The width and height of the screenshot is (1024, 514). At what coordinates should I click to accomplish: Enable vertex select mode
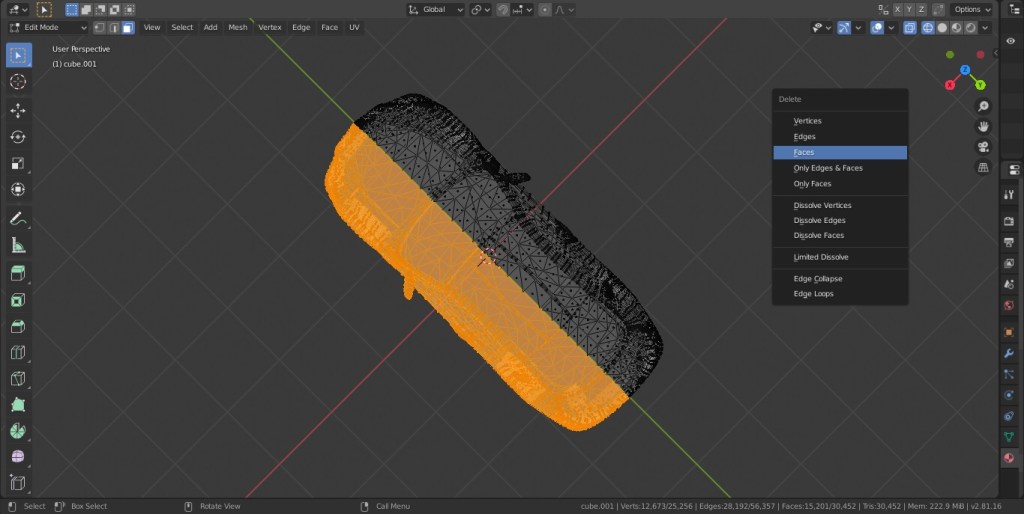tap(99, 28)
